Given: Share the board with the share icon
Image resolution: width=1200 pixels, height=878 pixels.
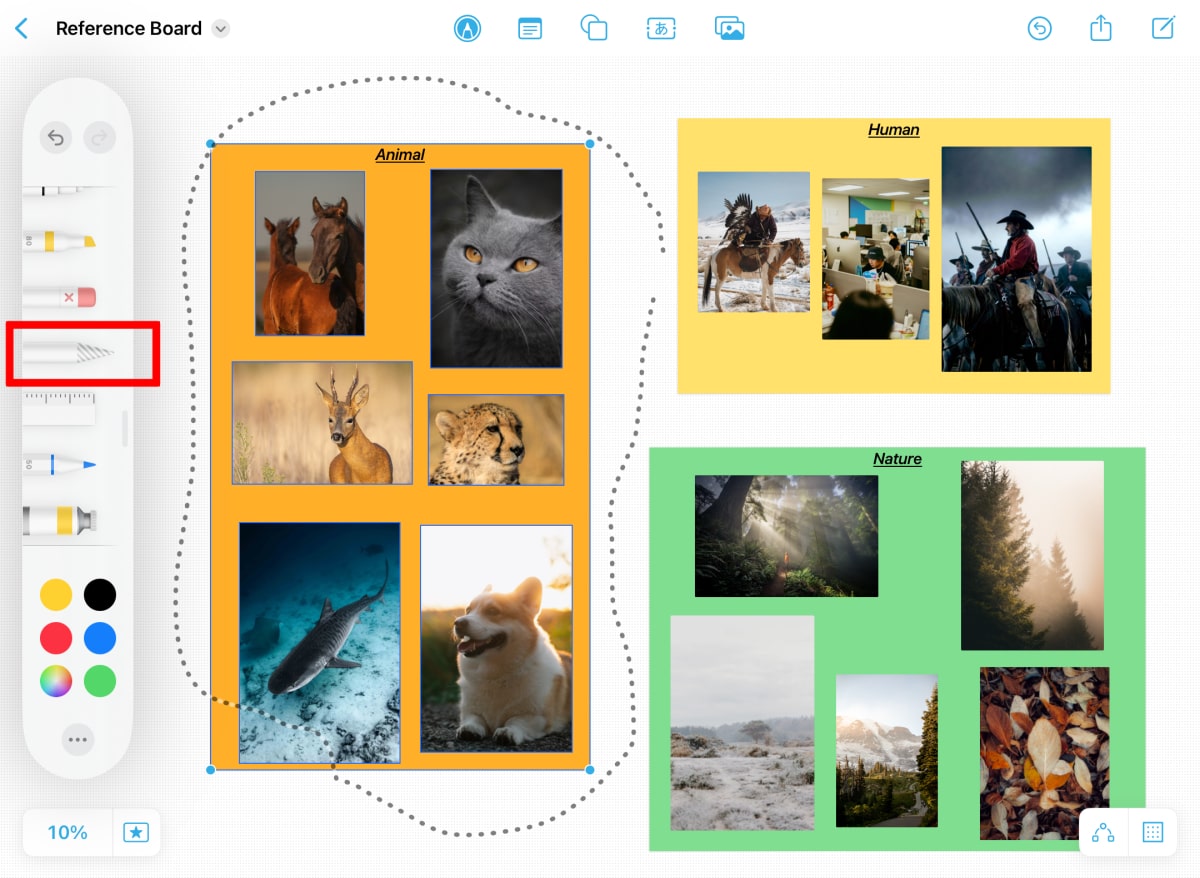Looking at the screenshot, I should (x=1100, y=29).
